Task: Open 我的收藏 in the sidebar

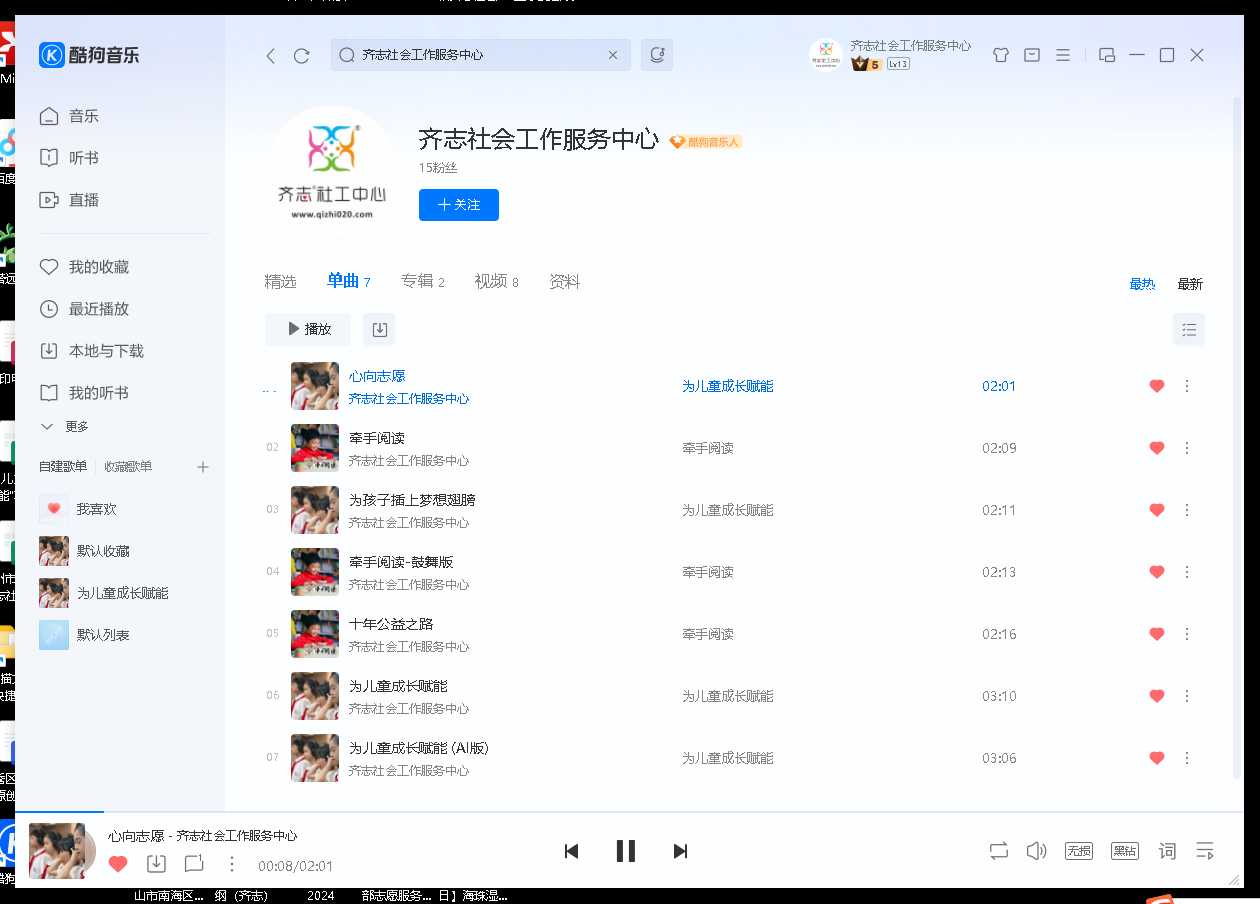Action: (85, 267)
